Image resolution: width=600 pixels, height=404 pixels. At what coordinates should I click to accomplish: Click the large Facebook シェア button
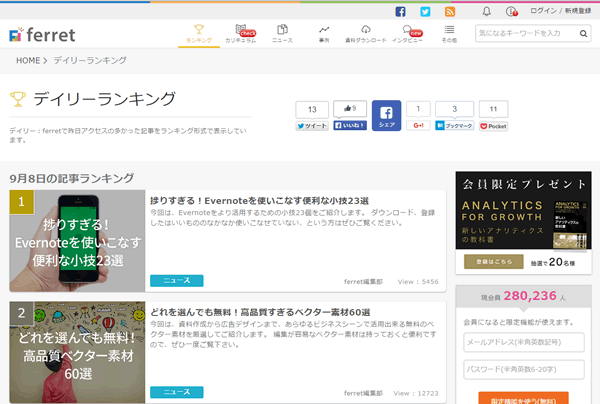pos(386,116)
